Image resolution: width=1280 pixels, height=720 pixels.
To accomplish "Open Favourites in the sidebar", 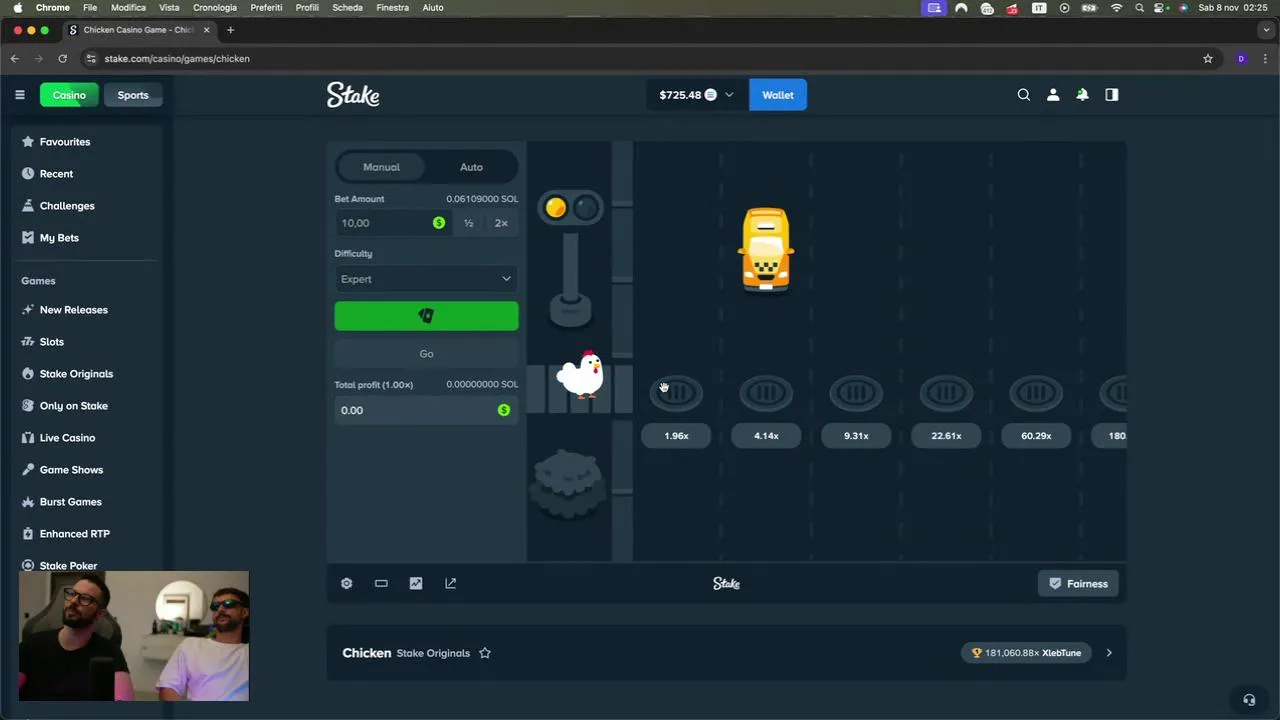I will tap(64, 142).
